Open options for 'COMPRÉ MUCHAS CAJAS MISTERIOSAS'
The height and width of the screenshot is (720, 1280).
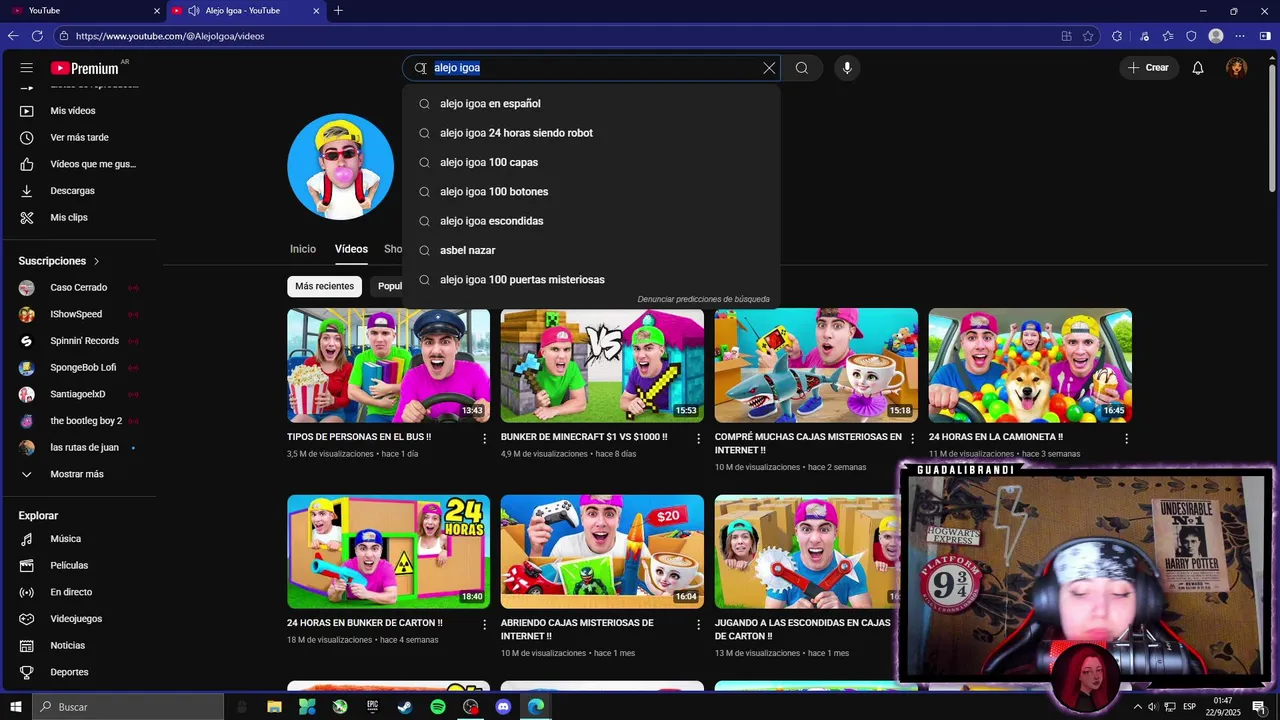pos(912,439)
